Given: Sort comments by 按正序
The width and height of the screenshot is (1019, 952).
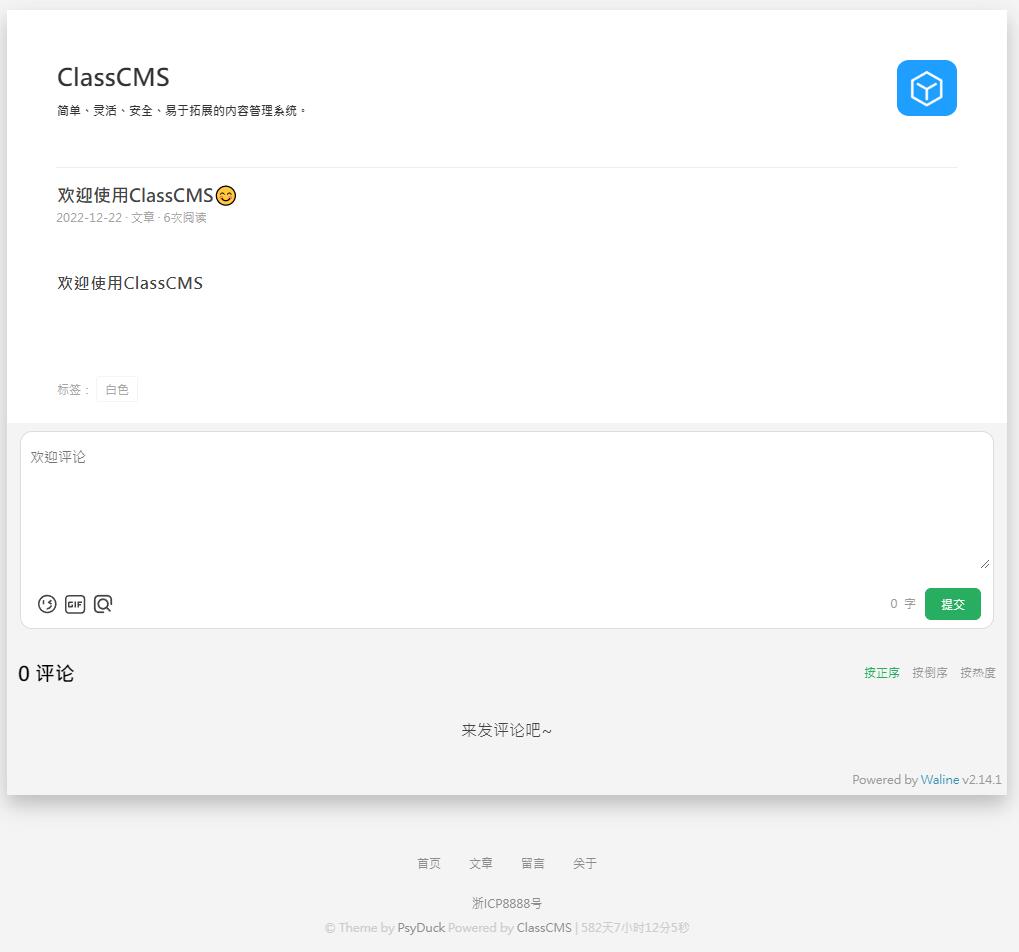Looking at the screenshot, I should click(881, 673).
